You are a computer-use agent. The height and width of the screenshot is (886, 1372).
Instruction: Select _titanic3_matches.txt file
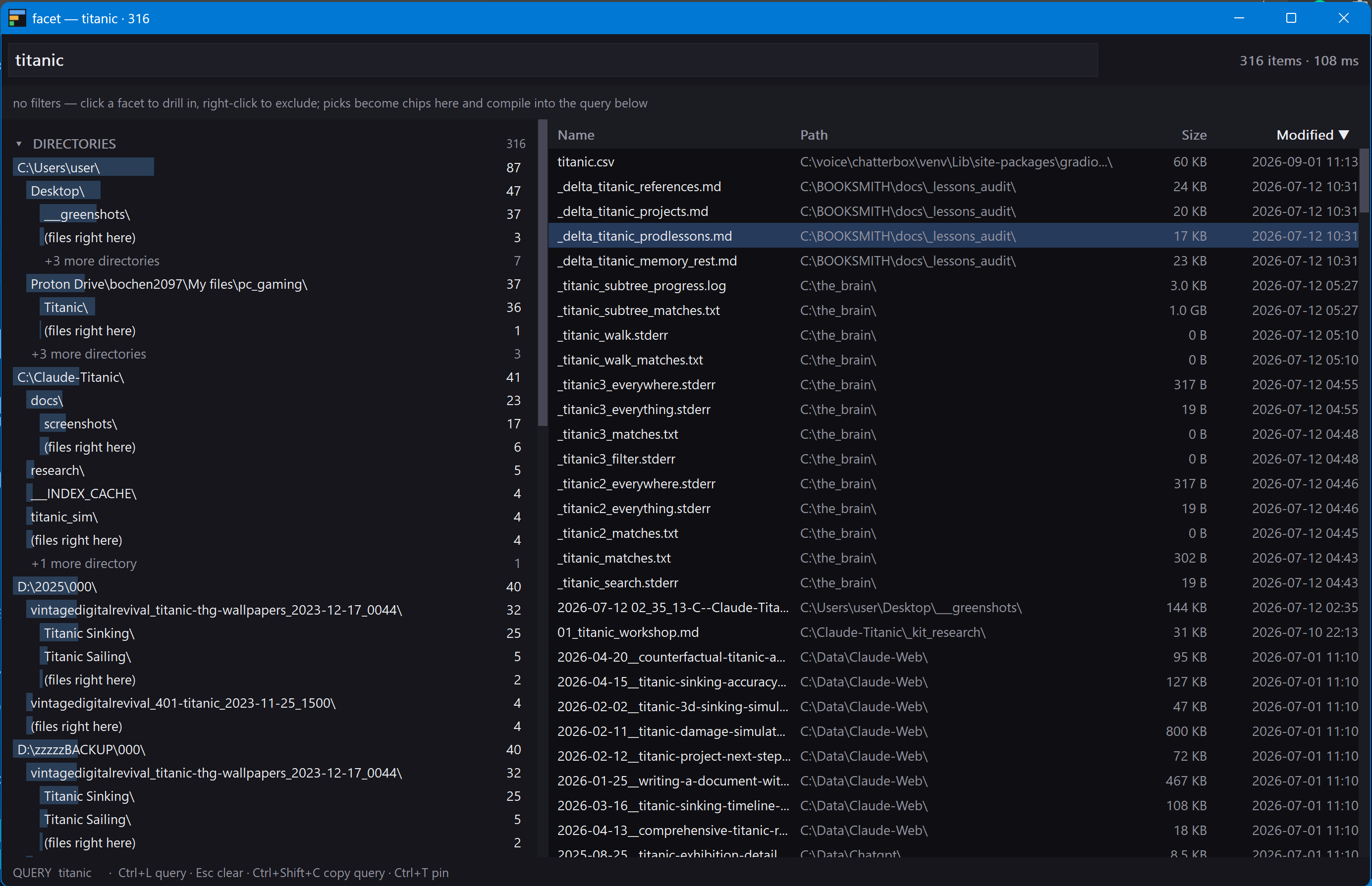(954, 434)
